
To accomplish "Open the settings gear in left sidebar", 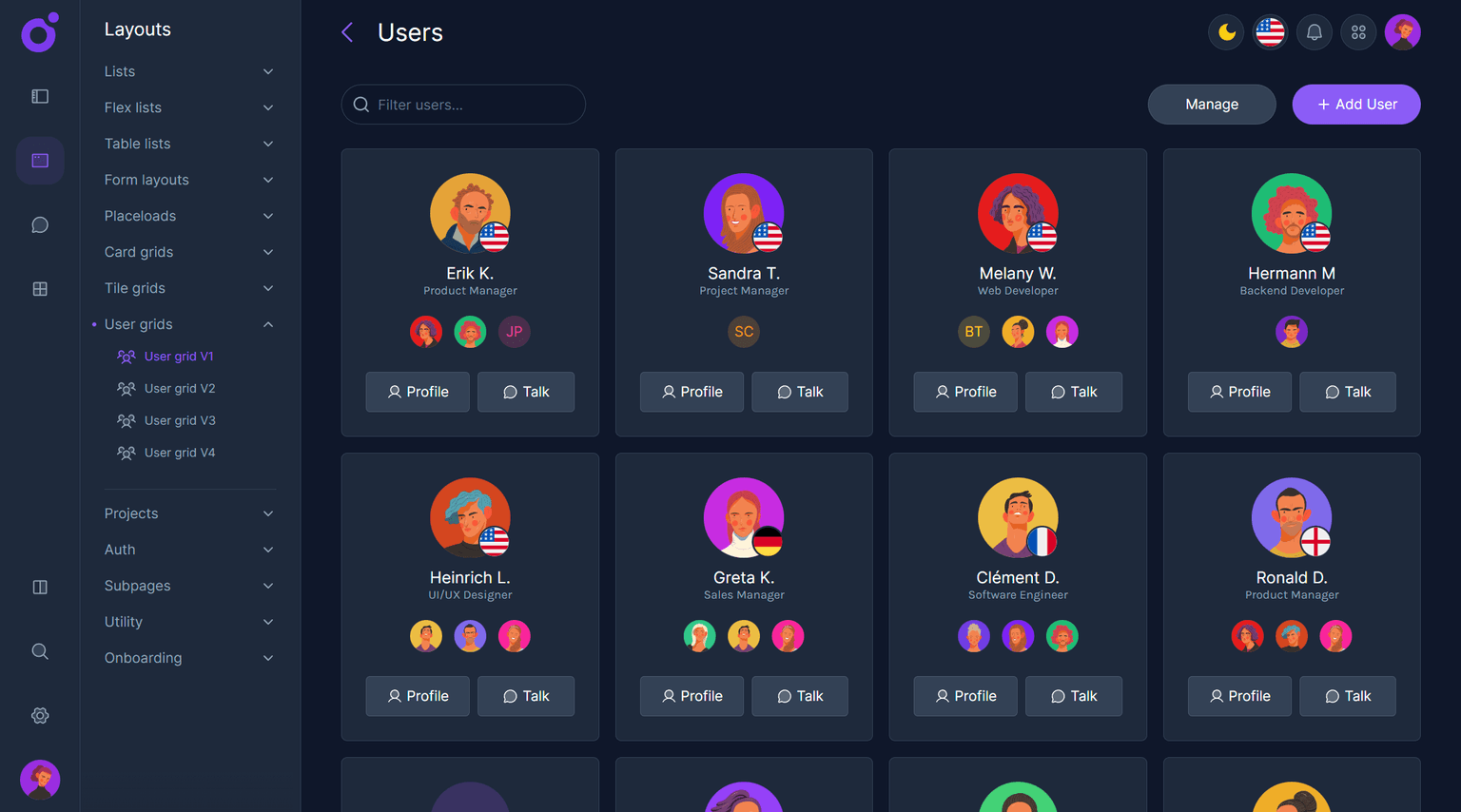I will click(40, 716).
